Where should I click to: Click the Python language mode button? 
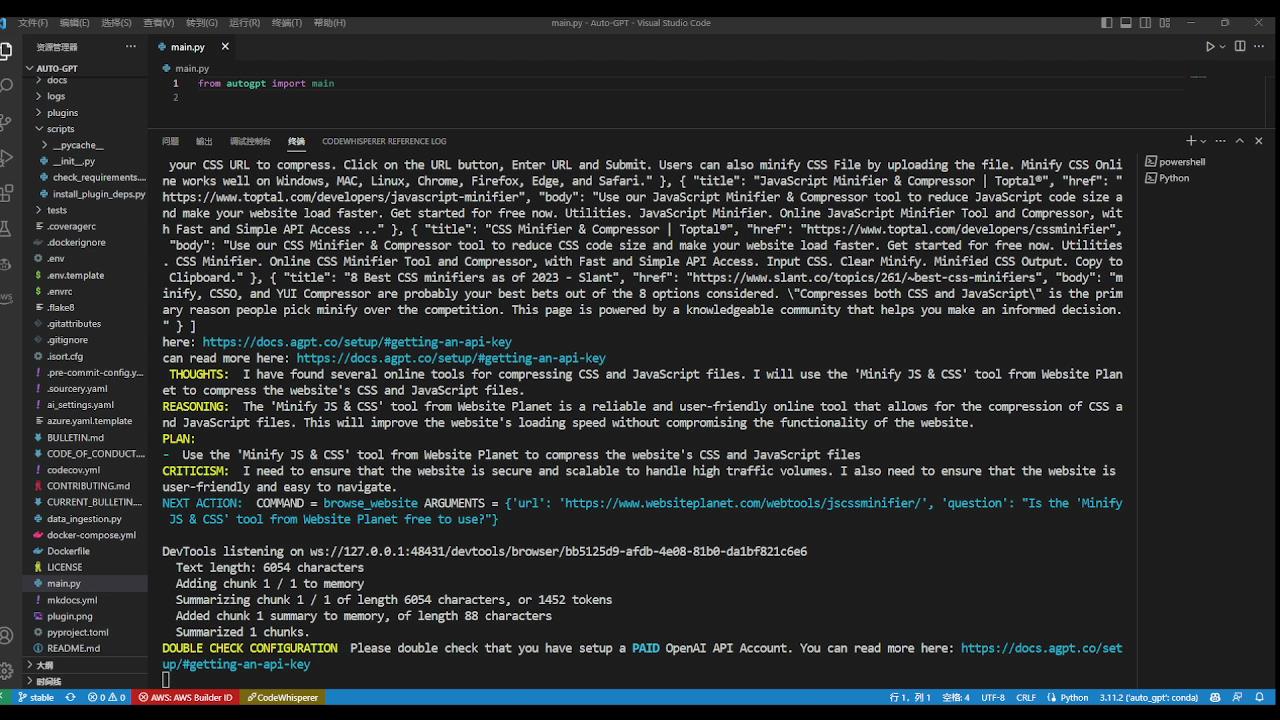(1068, 697)
